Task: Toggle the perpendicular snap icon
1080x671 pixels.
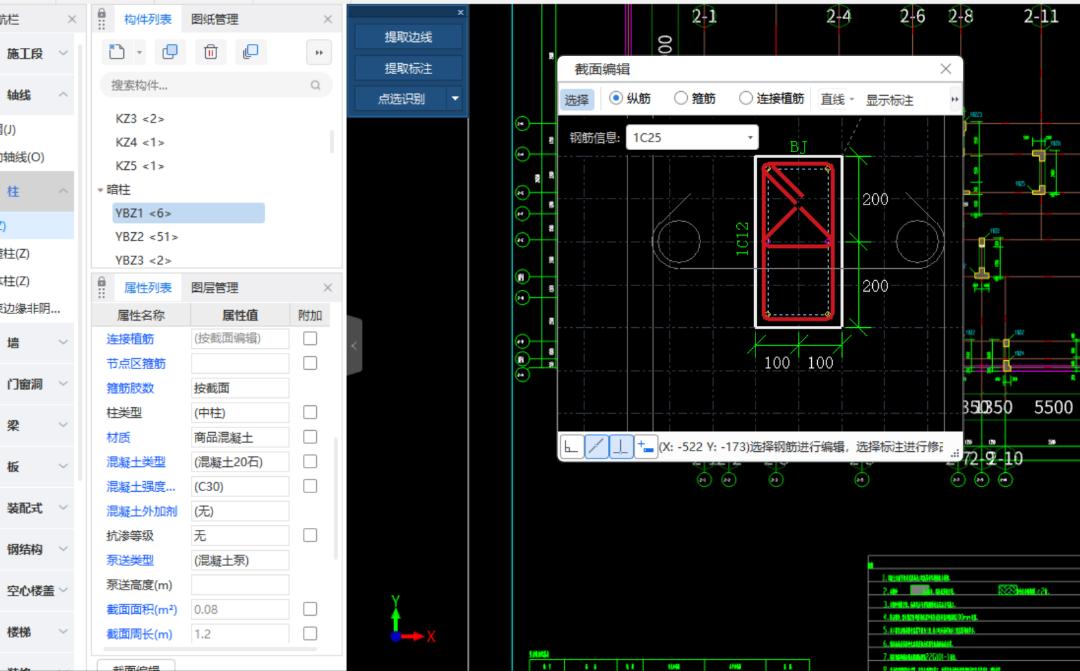Action: point(621,447)
